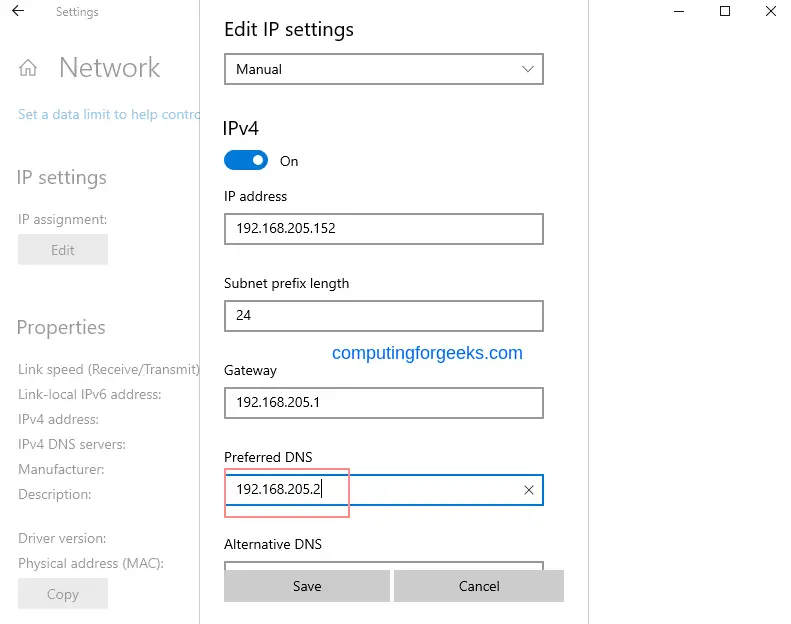
Task: Click the "Link speed (Receive/Transmit)" row
Action: pos(109,370)
